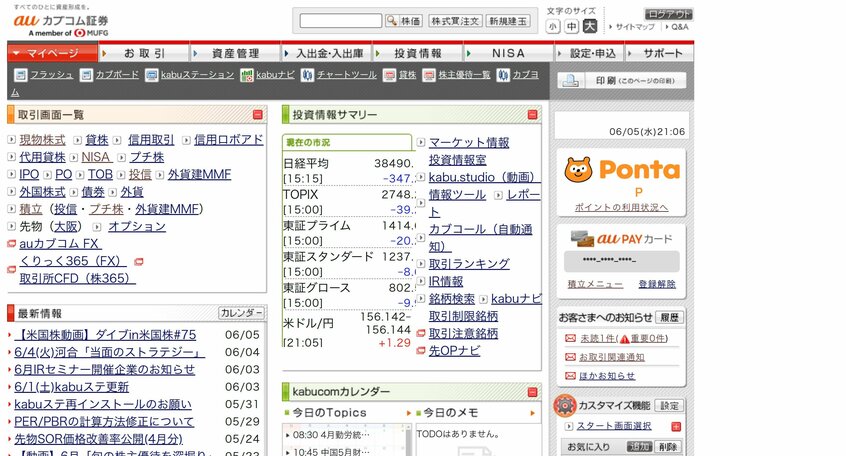Viewport: 846px width, 456px height.
Task: Expand 今日のTopics arrow
Action: click(x=408, y=413)
